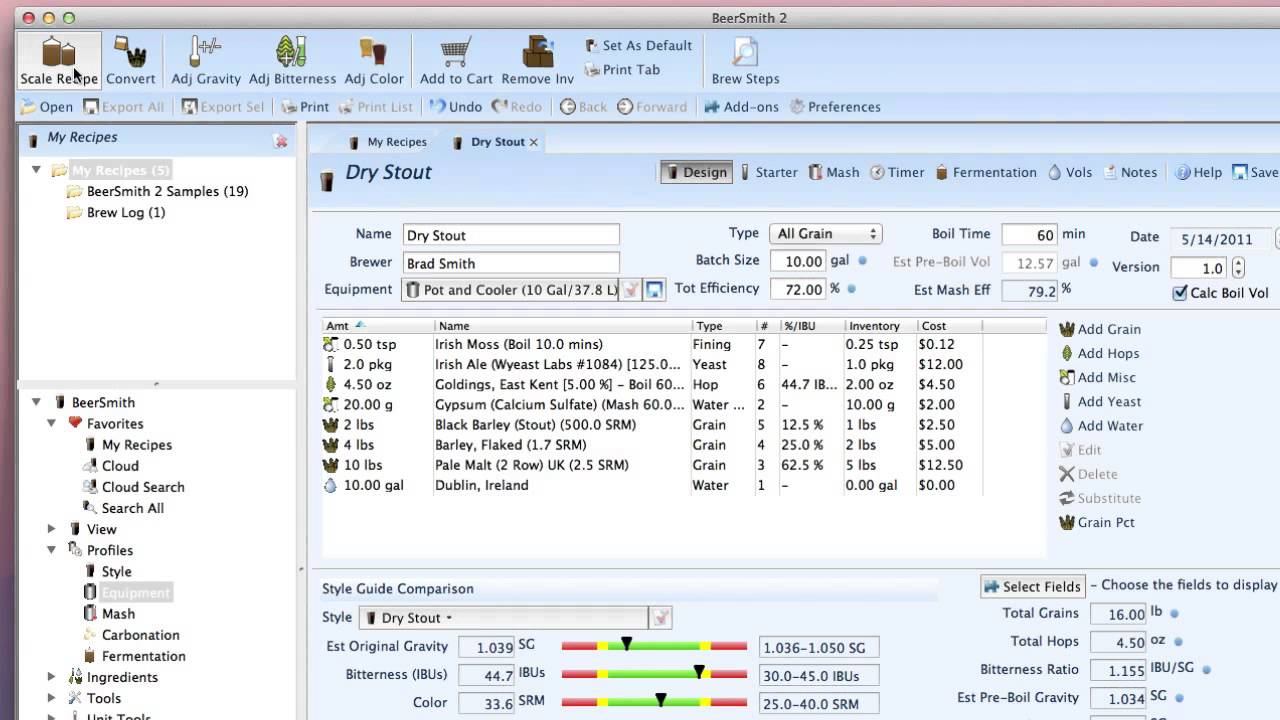
Task: Select the Black Barley (Stout) ingredient row
Action: pos(652,425)
